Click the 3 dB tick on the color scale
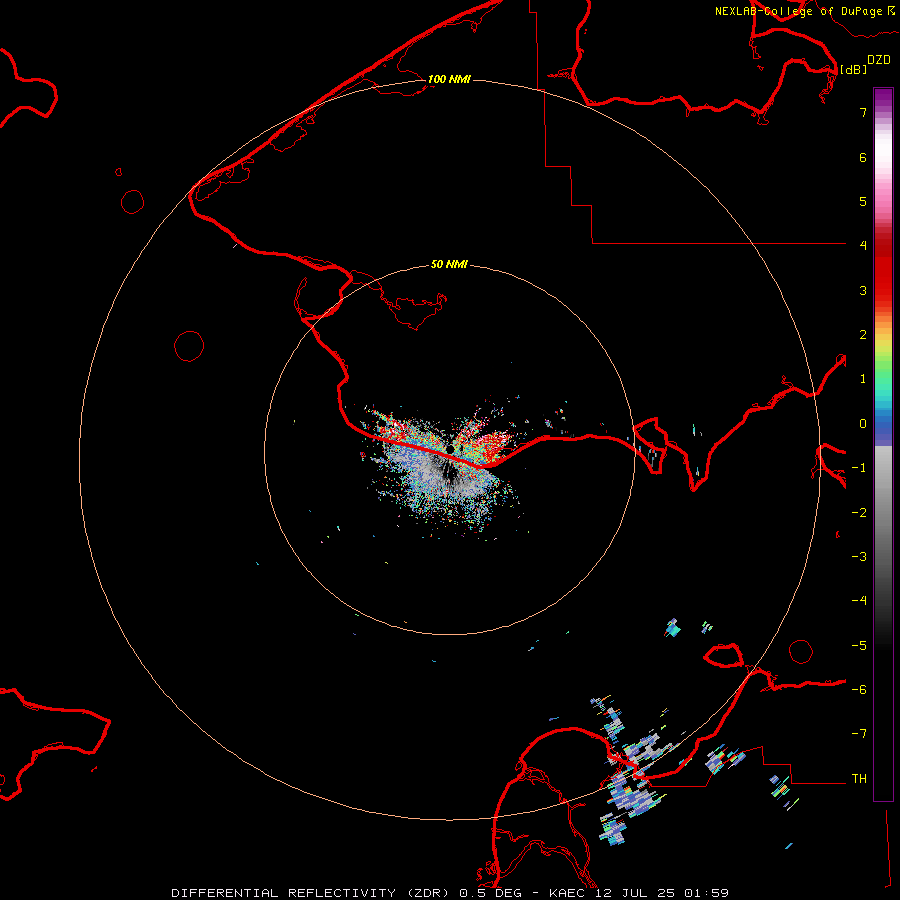Screen dimensions: 900x900 [x=863, y=290]
